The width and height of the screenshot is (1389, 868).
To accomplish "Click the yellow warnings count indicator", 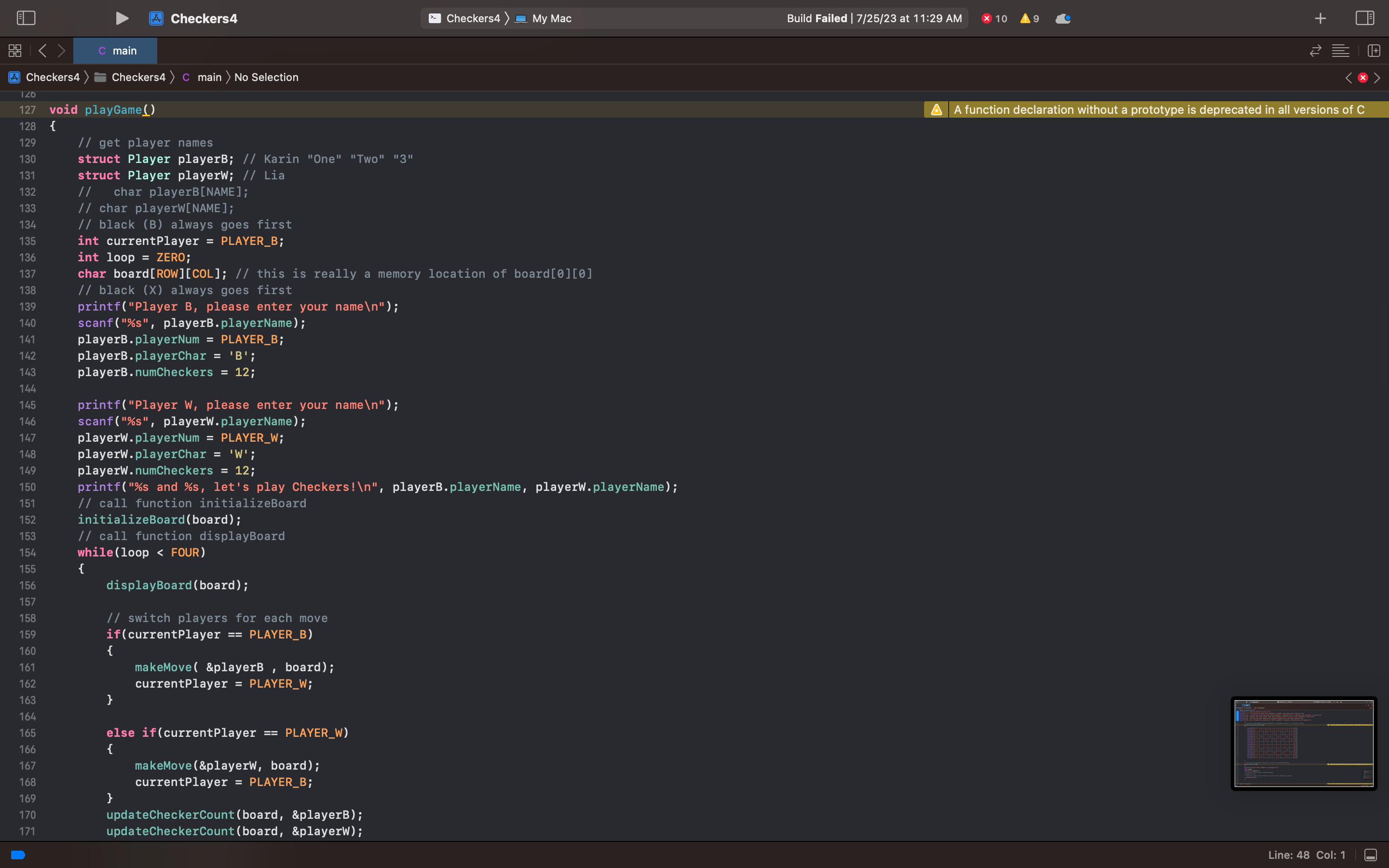I will click(1030, 18).
